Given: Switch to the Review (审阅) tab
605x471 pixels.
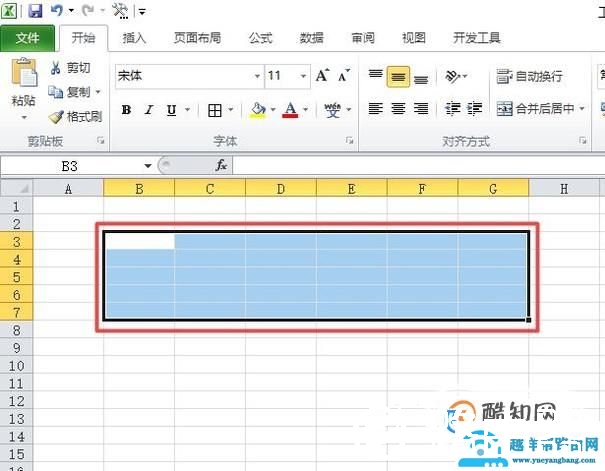Looking at the screenshot, I should [363, 38].
